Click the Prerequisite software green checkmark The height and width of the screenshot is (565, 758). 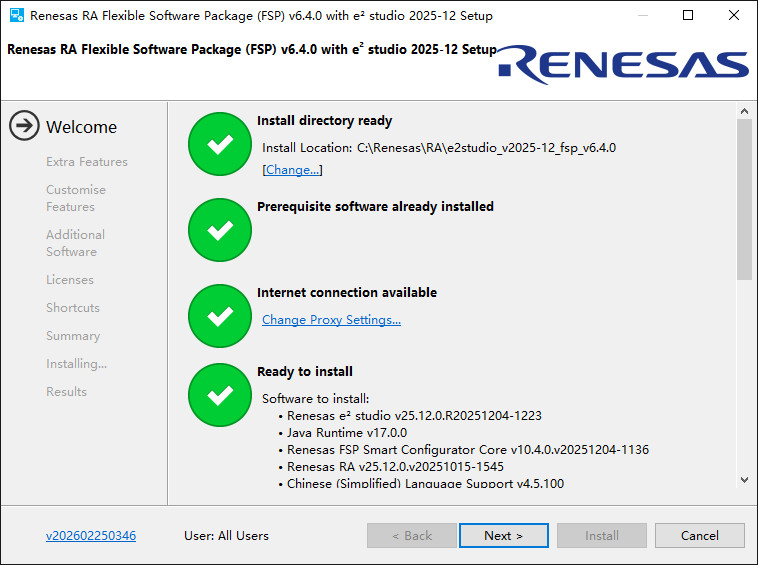point(220,230)
